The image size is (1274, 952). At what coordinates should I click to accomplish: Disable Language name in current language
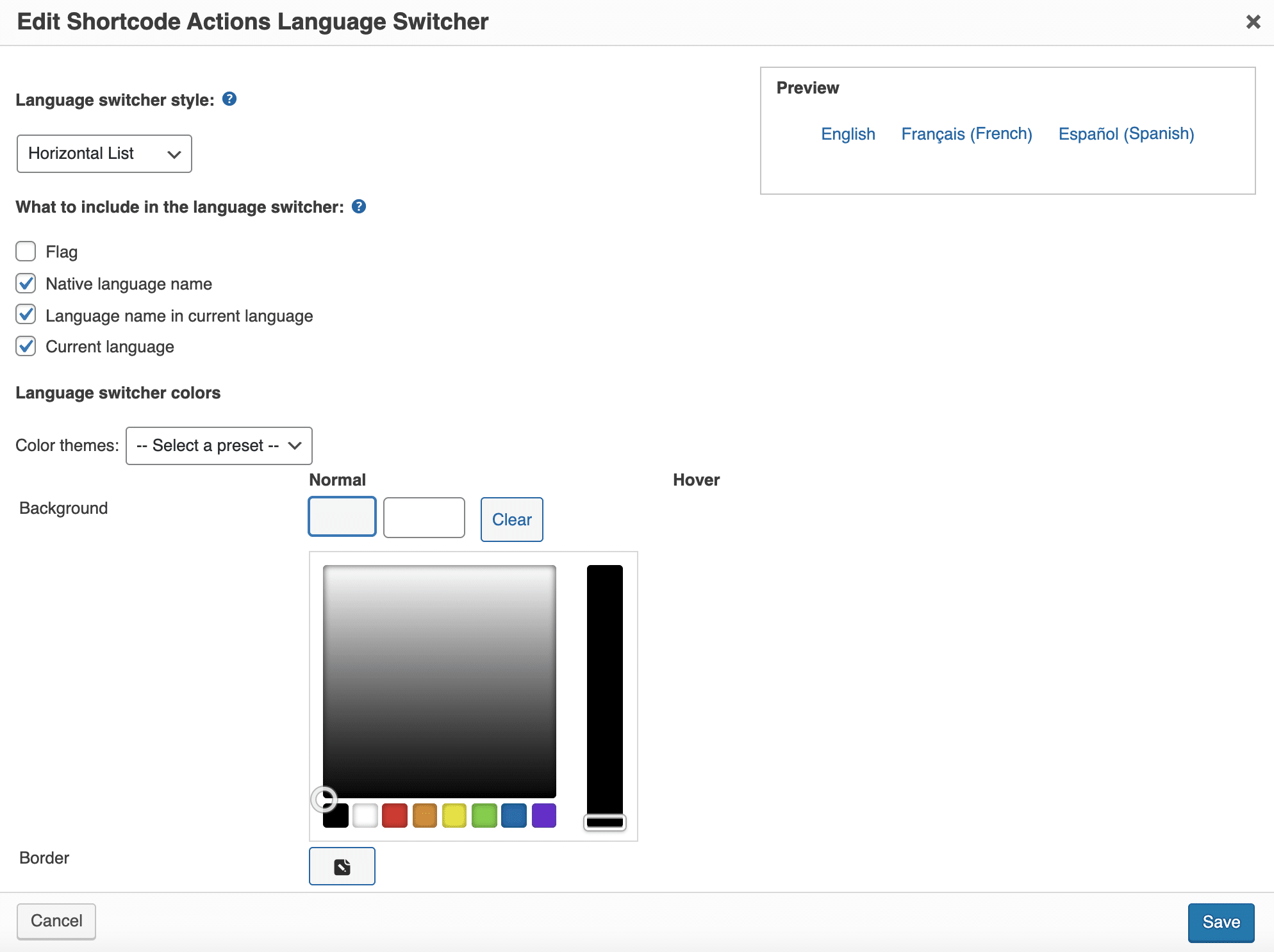click(25, 315)
